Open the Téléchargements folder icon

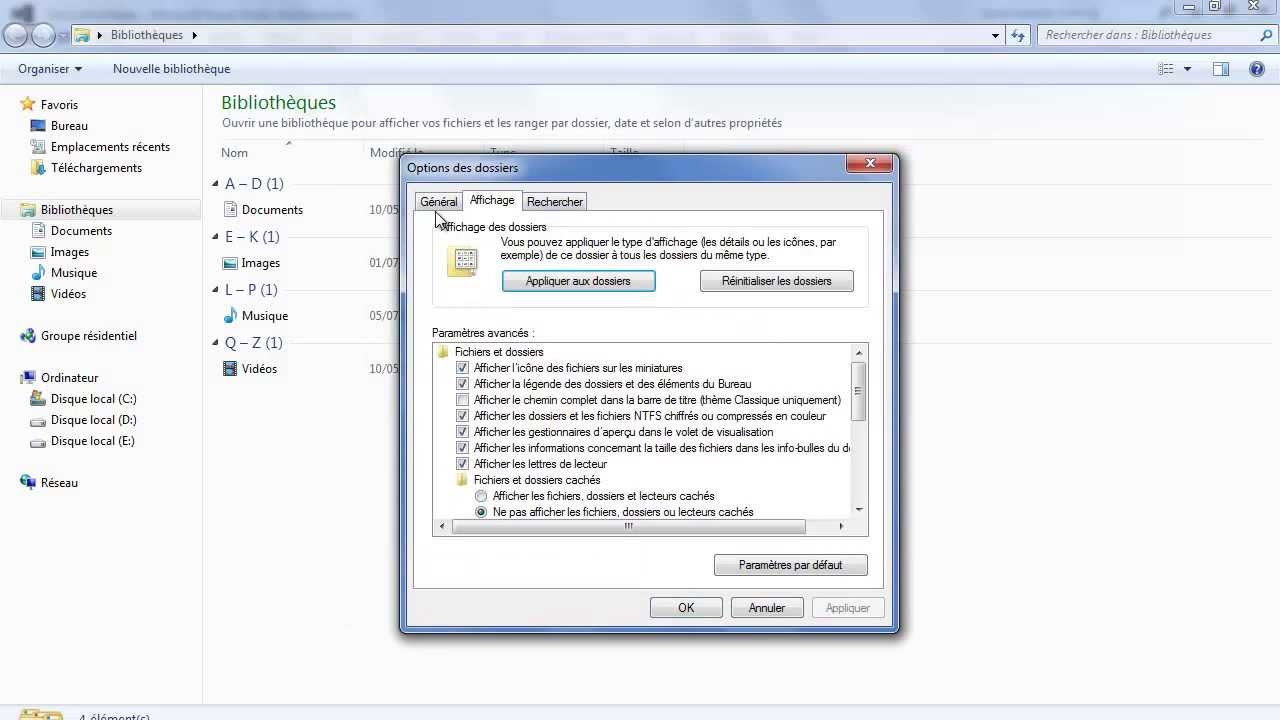click(38, 168)
